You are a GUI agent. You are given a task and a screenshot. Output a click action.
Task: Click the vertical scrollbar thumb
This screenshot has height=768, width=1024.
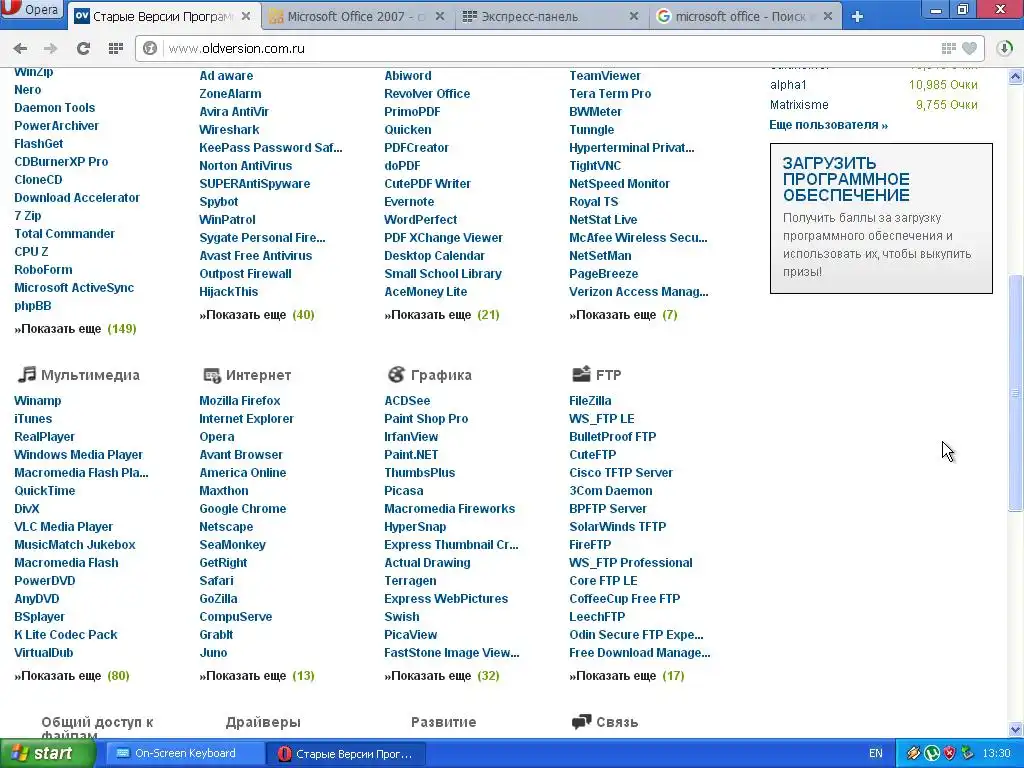(1016, 392)
